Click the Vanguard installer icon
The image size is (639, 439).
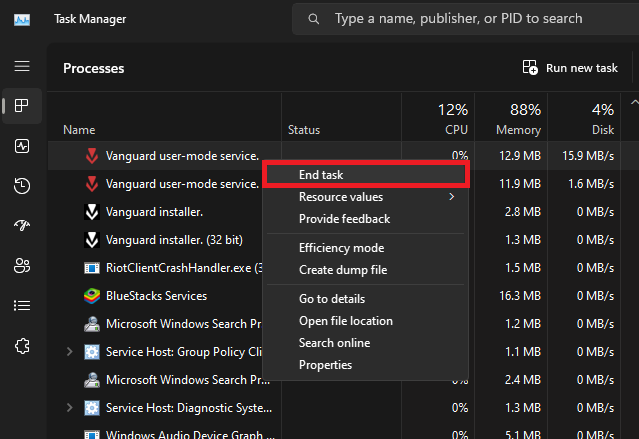tap(92, 212)
